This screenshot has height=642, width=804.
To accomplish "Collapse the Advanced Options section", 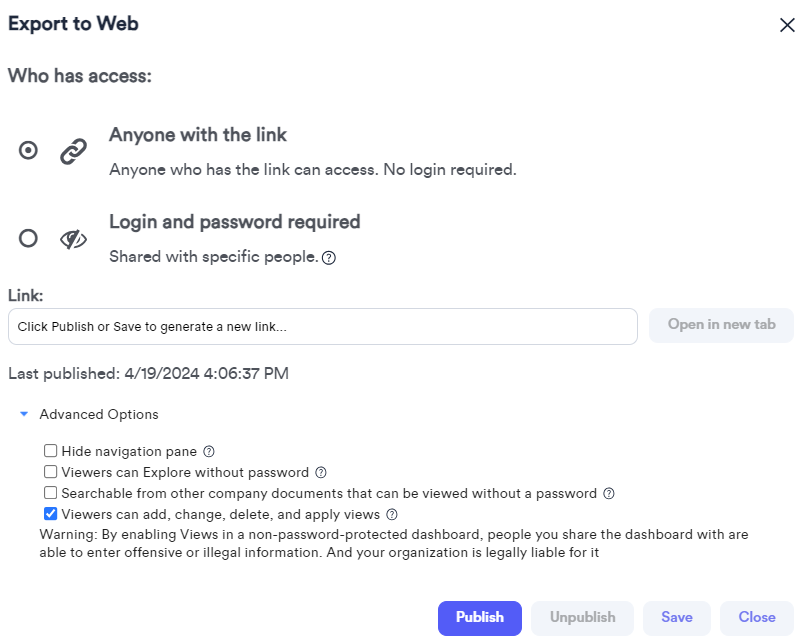I will (24, 414).
